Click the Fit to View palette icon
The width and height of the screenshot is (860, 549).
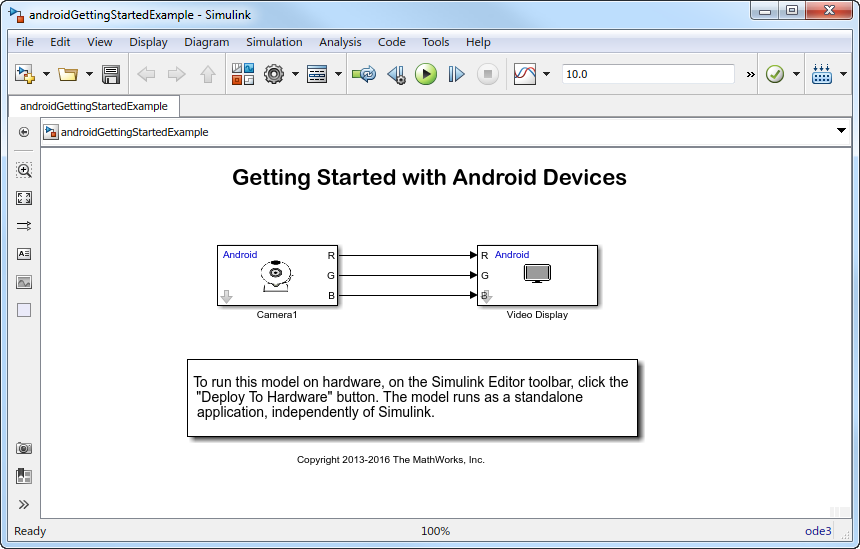tap(24, 198)
